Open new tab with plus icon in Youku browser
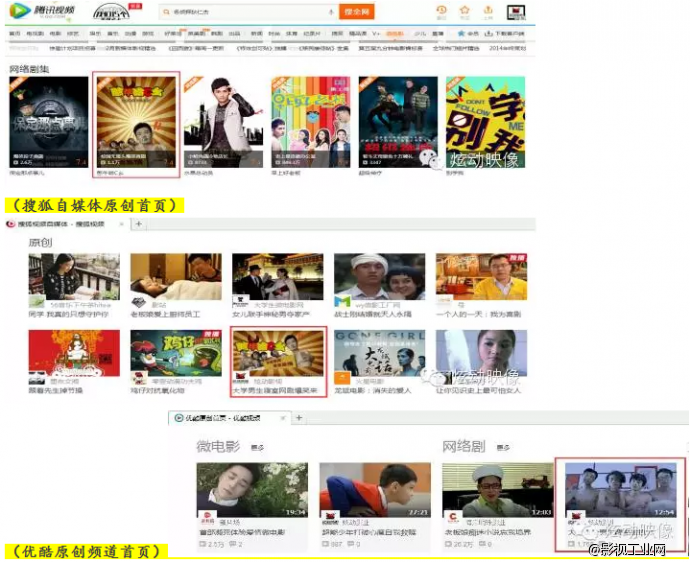The width and height of the screenshot is (690, 562). coord(298,417)
